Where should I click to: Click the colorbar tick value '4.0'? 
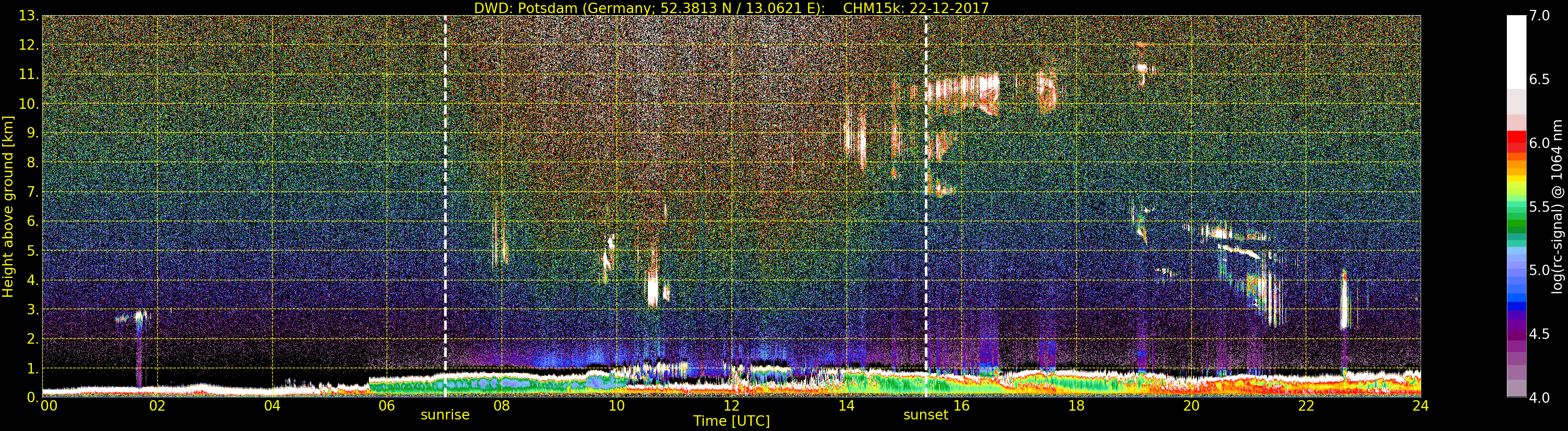pos(1539,398)
